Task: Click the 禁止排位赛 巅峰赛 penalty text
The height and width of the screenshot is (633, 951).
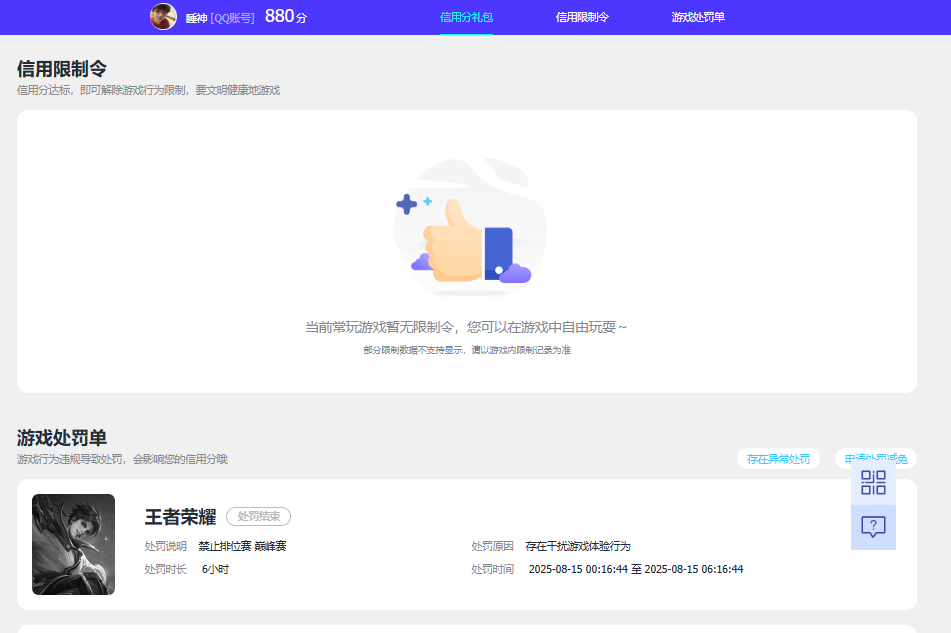Action: tap(242, 546)
